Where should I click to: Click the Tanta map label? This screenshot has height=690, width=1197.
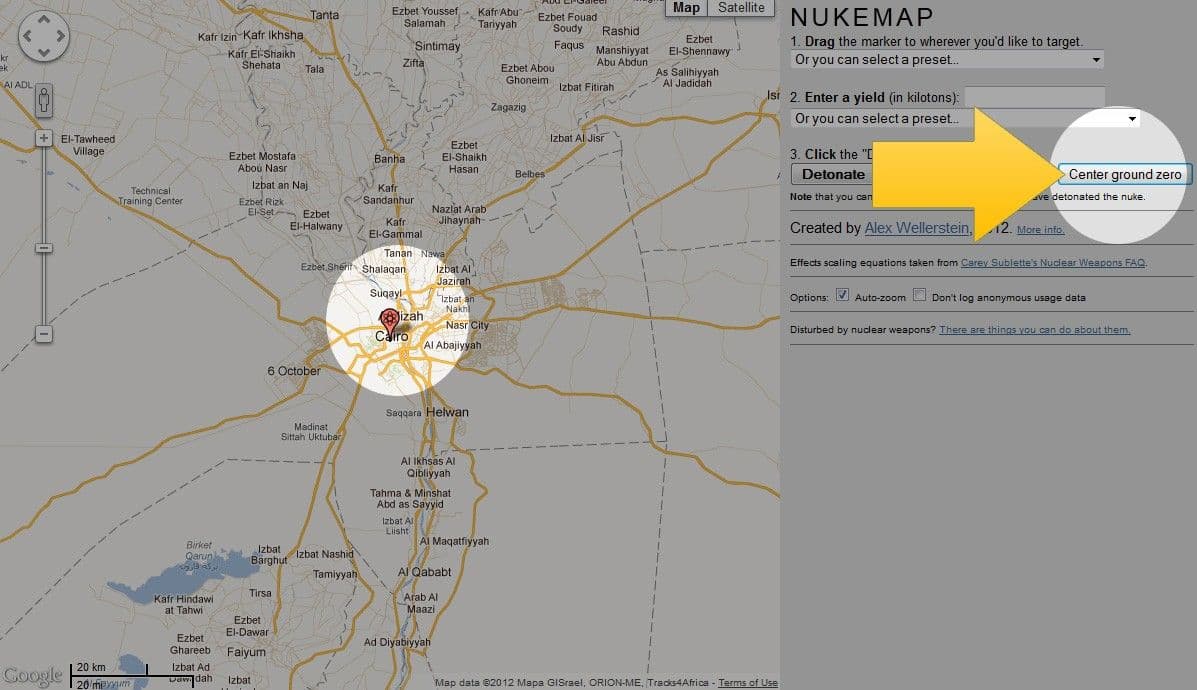pos(324,15)
